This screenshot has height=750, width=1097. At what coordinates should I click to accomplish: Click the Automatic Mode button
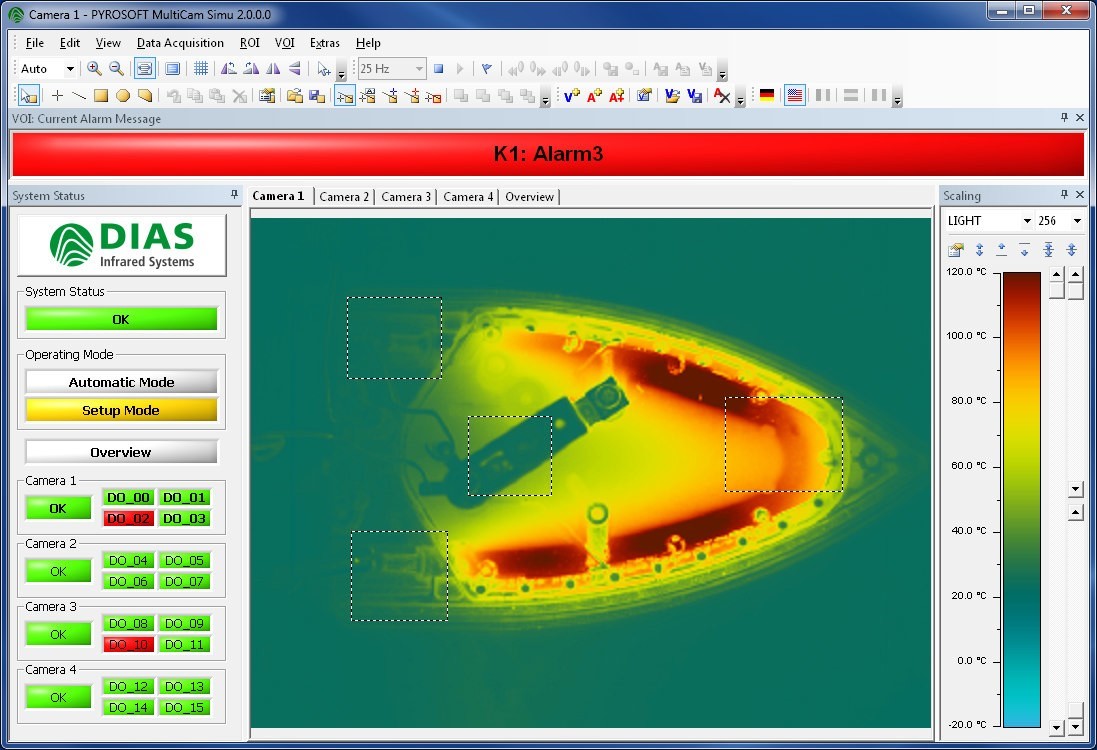click(121, 382)
